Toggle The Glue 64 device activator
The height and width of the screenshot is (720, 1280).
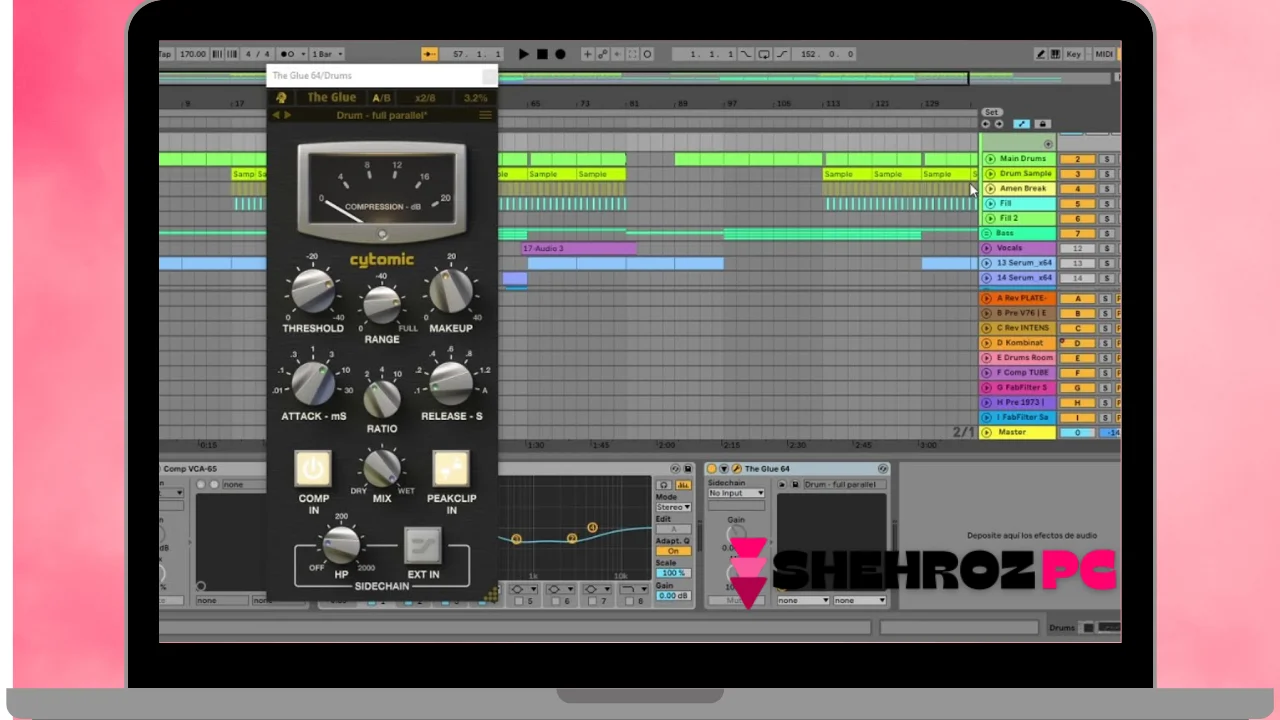[x=712, y=469]
